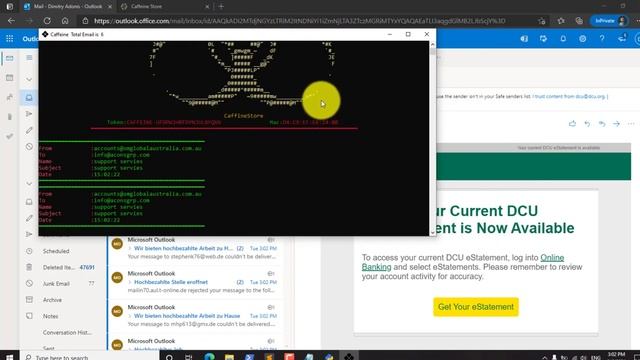Image resolution: width=640 pixels, height=360 pixels.
Task: Open the InPrivate profile button
Action: (610, 21)
